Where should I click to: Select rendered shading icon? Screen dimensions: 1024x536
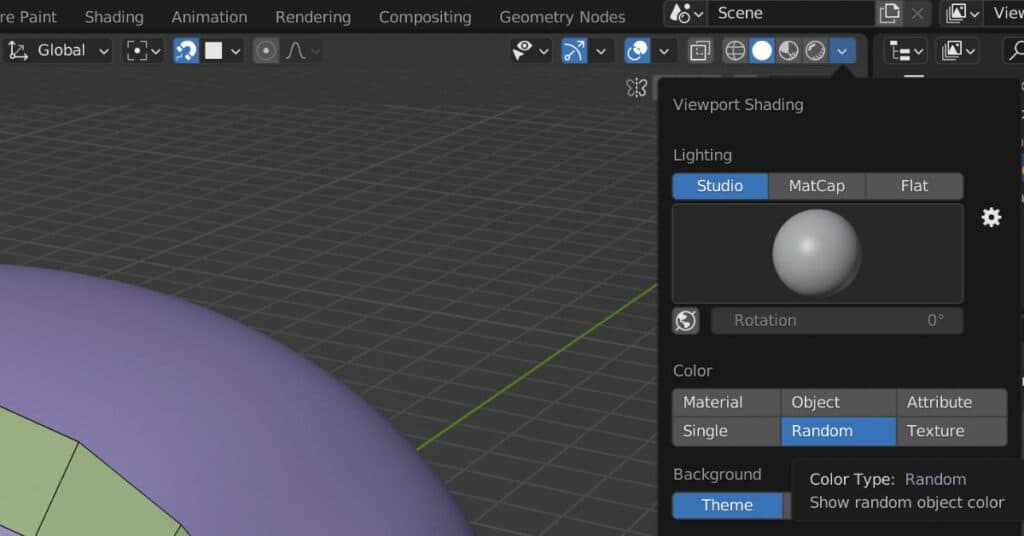pyautogui.click(x=815, y=51)
